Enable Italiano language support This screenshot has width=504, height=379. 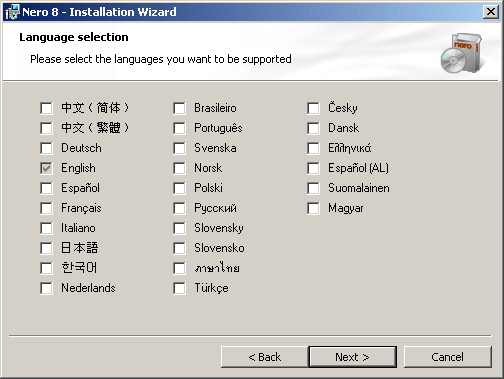coord(46,228)
